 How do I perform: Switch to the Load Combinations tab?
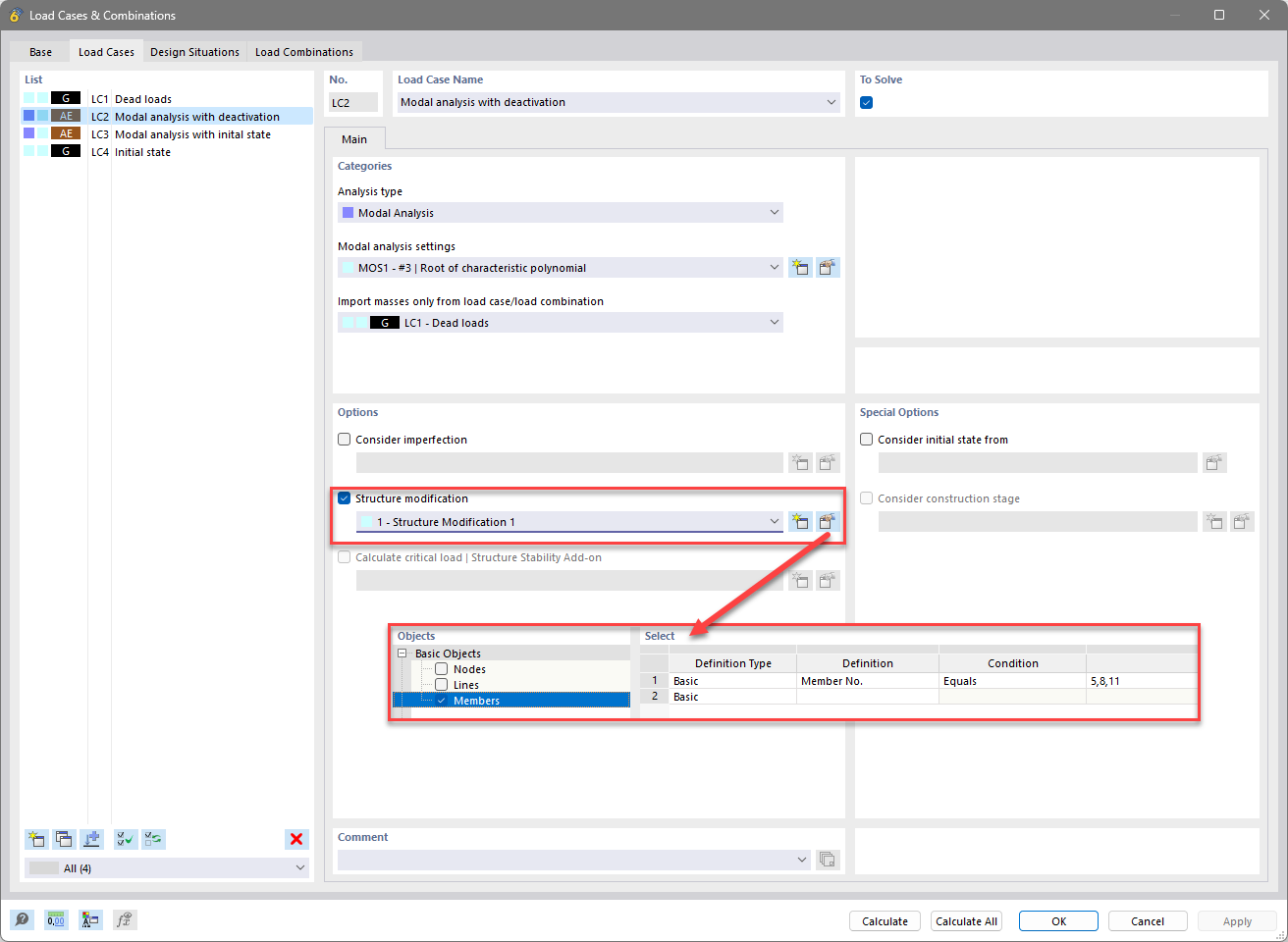point(303,51)
